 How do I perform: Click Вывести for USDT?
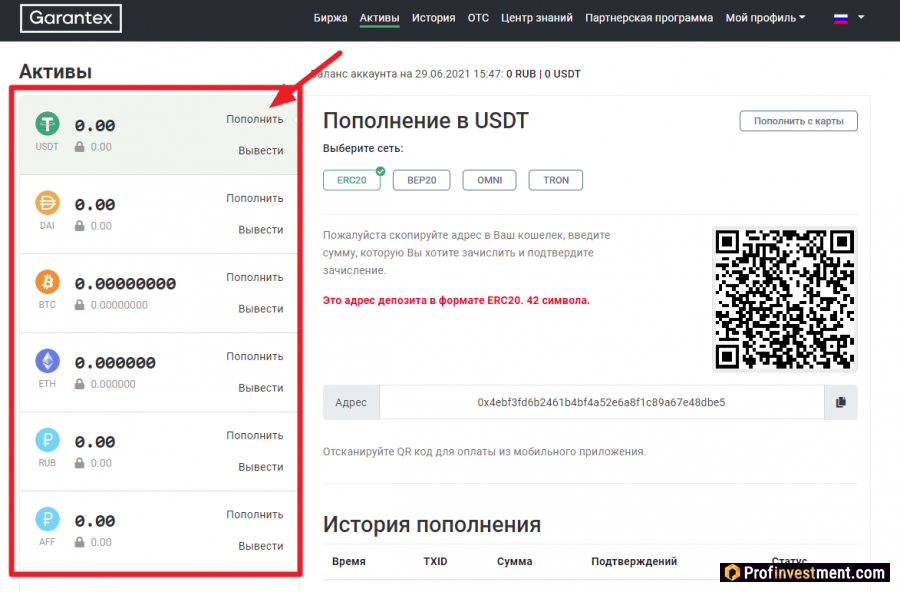[261, 150]
